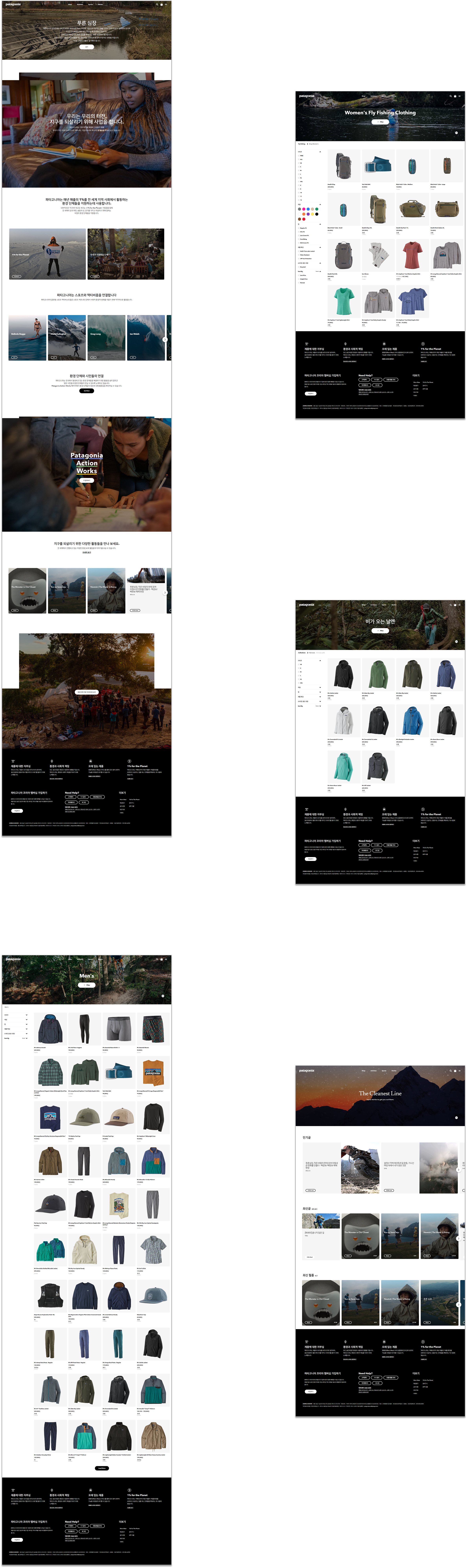467x1568 pixels.
Task: Click Filter button on 비가 오는 날엔 hero
Action: tap(380, 631)
